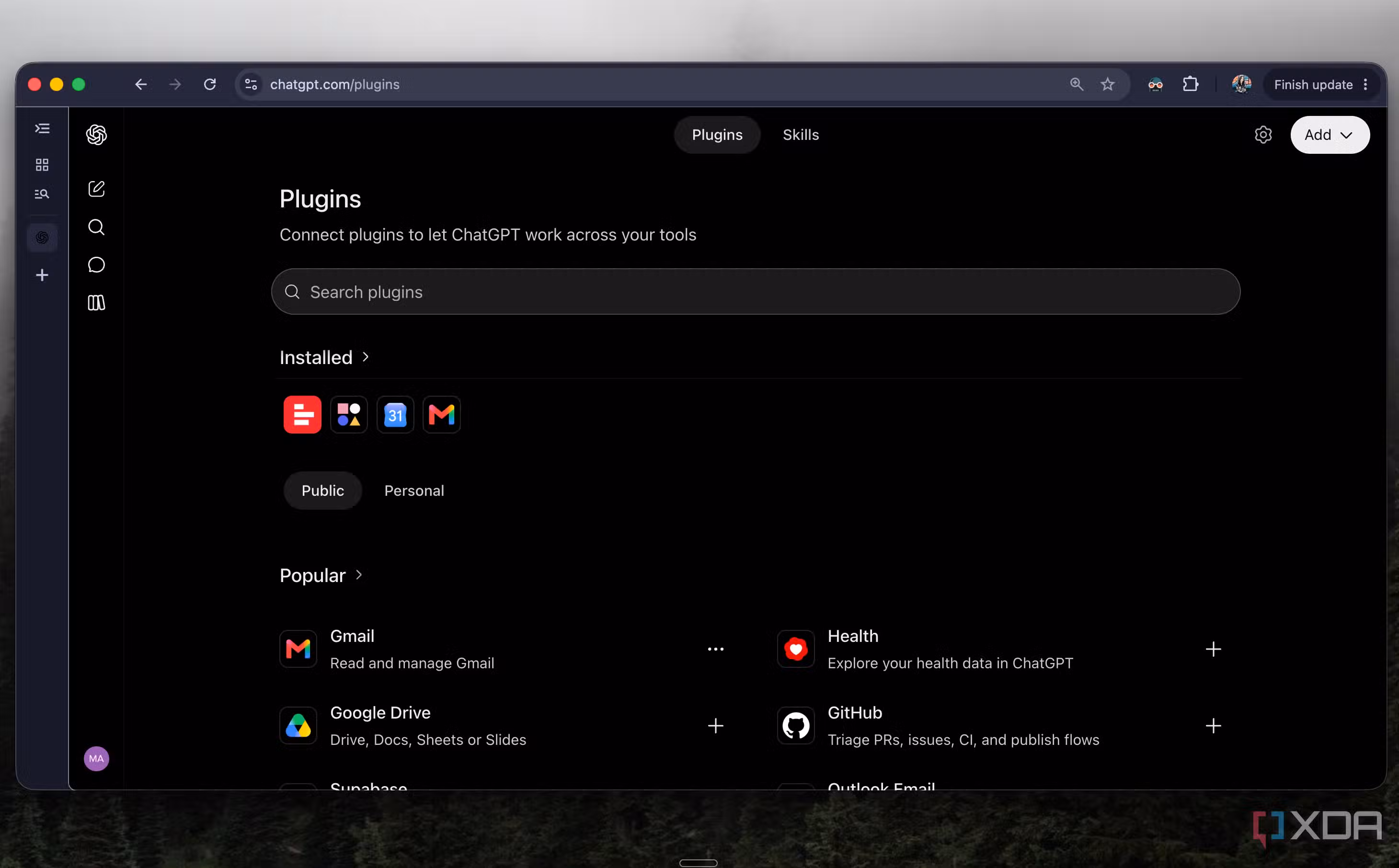Go back with browser back arrow

pyautogui.click(x=141, y=84)
